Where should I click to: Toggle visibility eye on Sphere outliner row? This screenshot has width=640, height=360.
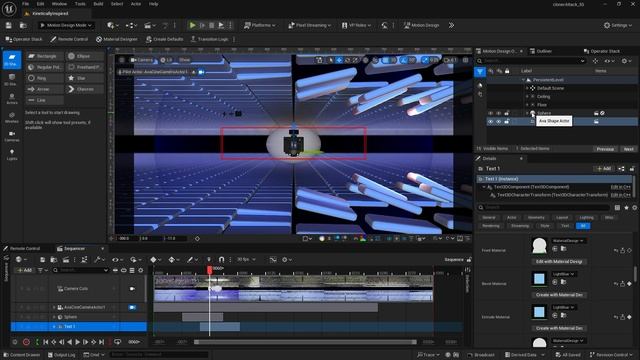coord(491,113)
